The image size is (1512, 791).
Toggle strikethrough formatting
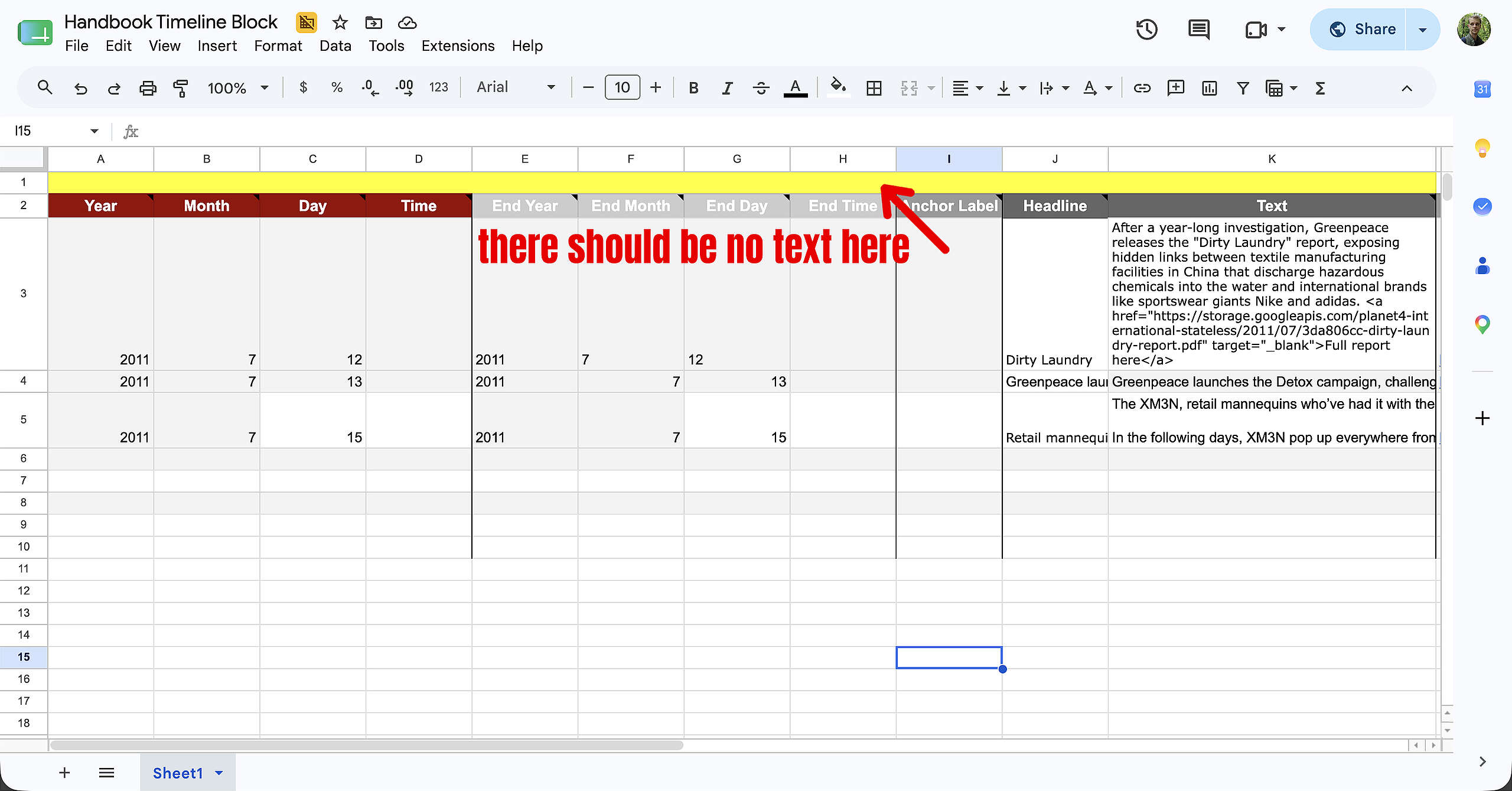pos(761,88)
